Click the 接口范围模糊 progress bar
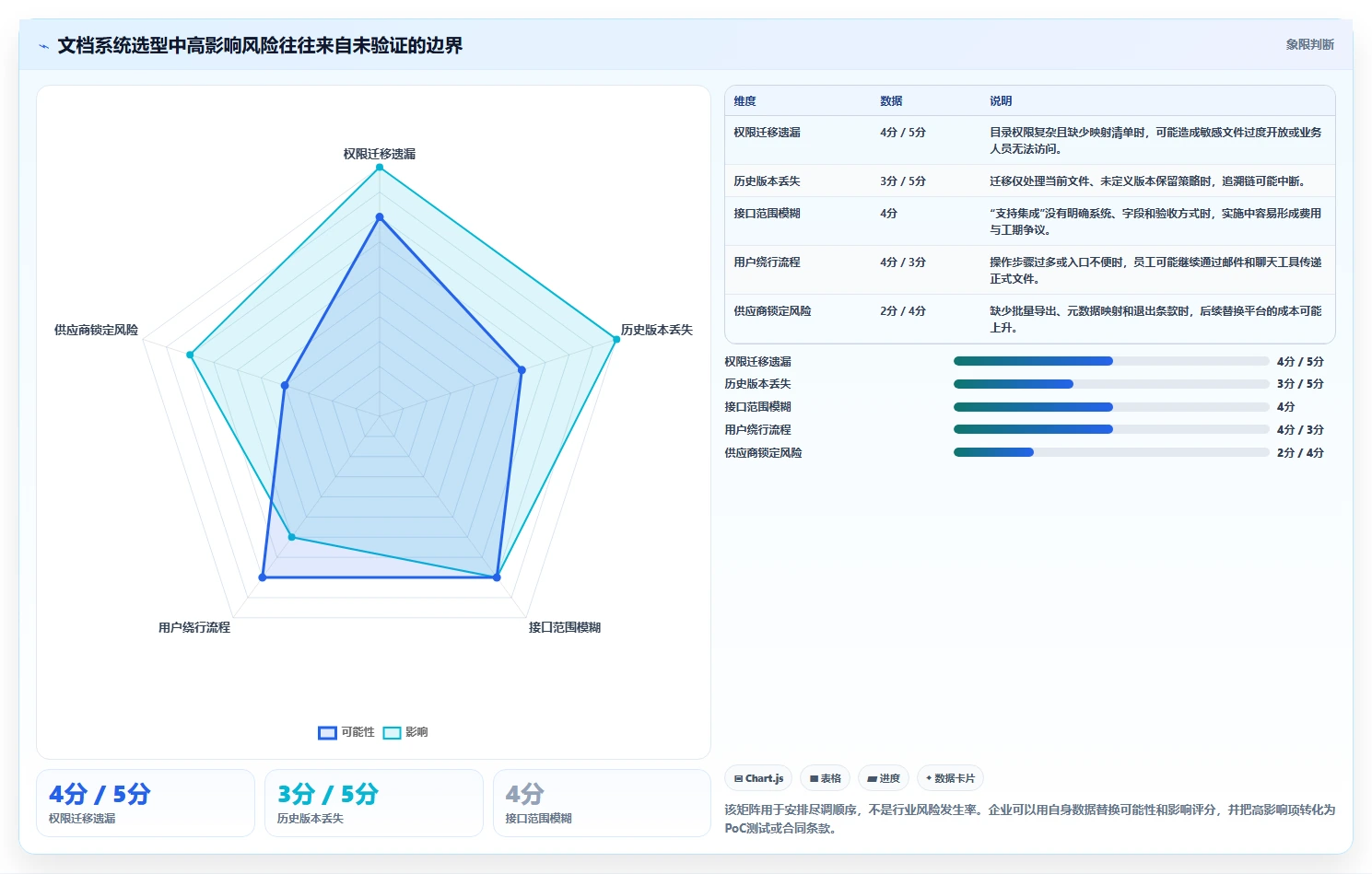Screen dimensions: 1372x874 1111,407
